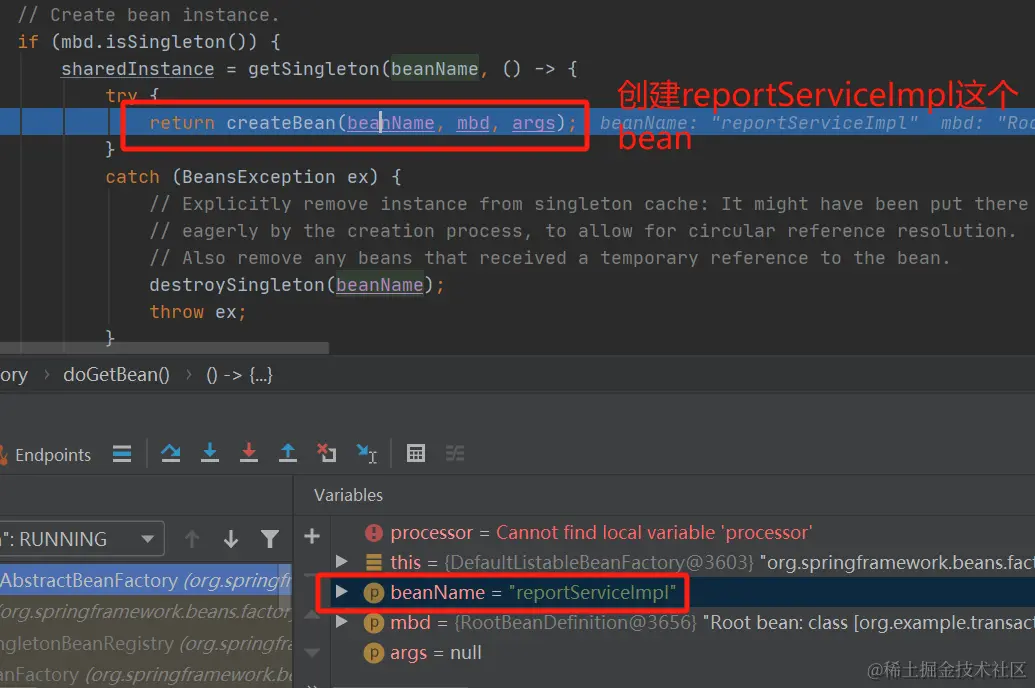Click the args argument in createBean call
Viewport: 1035px width, 688px height.
(x=533, y=123)
